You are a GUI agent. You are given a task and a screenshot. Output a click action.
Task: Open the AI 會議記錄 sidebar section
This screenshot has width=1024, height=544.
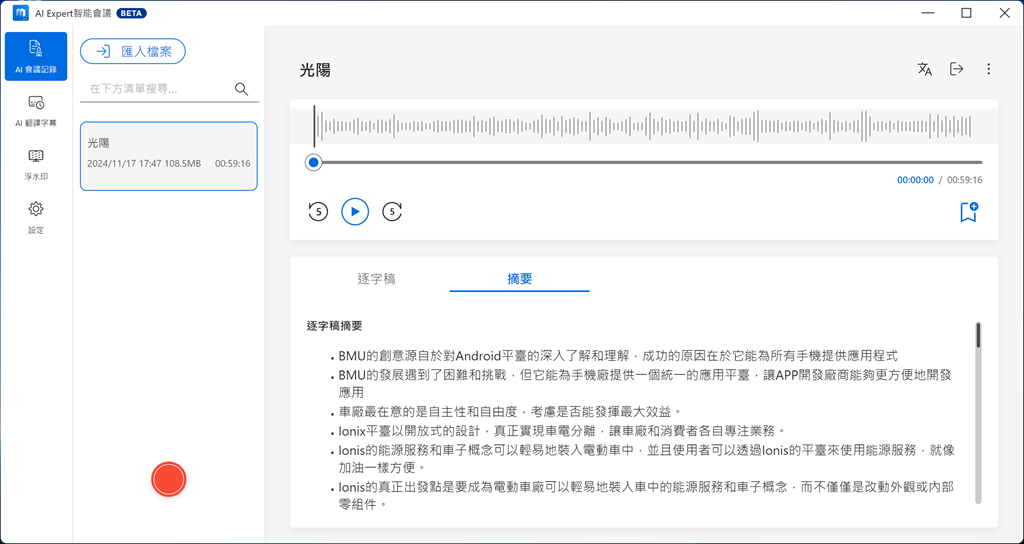point(36,57)
